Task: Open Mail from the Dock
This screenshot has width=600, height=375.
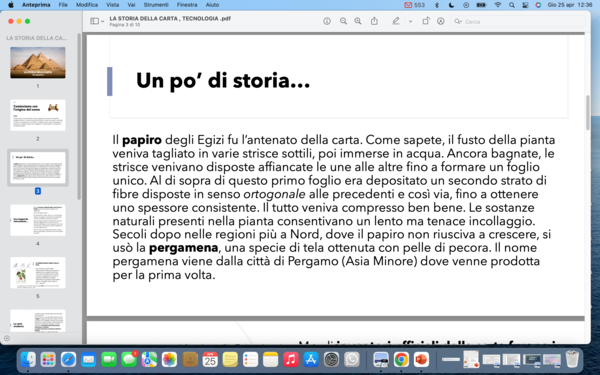Action: click(x=89, y=359)
